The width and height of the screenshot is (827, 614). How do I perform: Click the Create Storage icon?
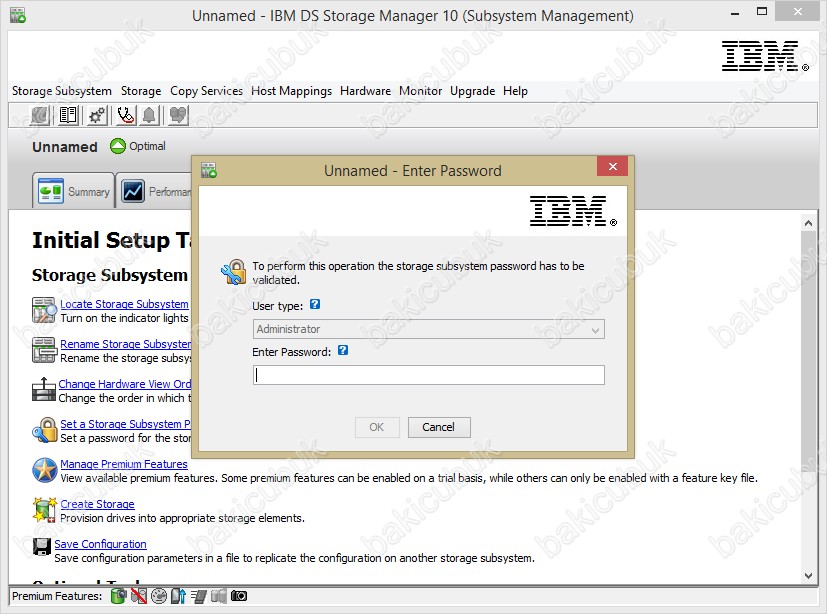(x=45, y=510)
